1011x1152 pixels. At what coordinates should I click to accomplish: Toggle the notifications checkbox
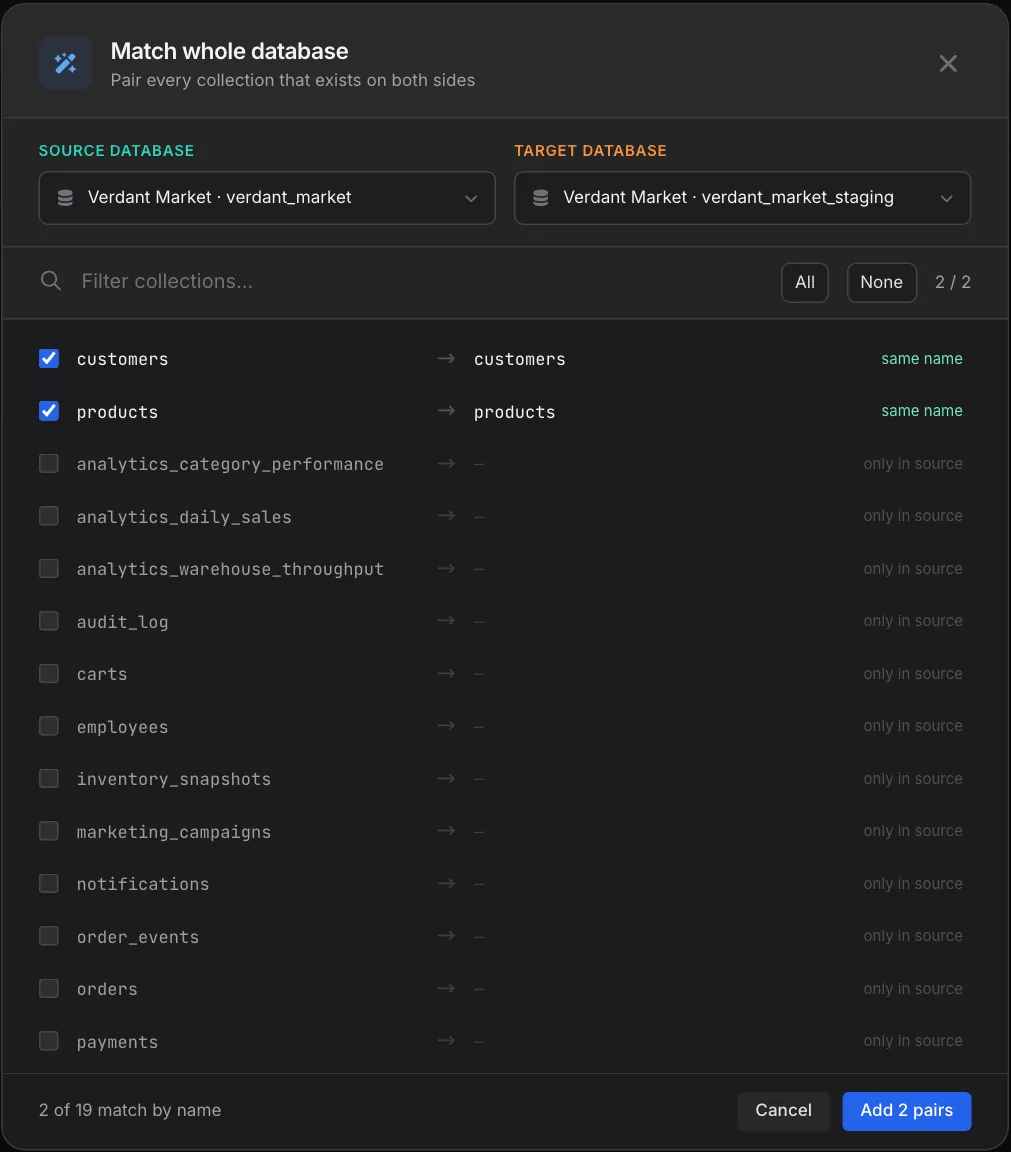[x=48, y=883]
